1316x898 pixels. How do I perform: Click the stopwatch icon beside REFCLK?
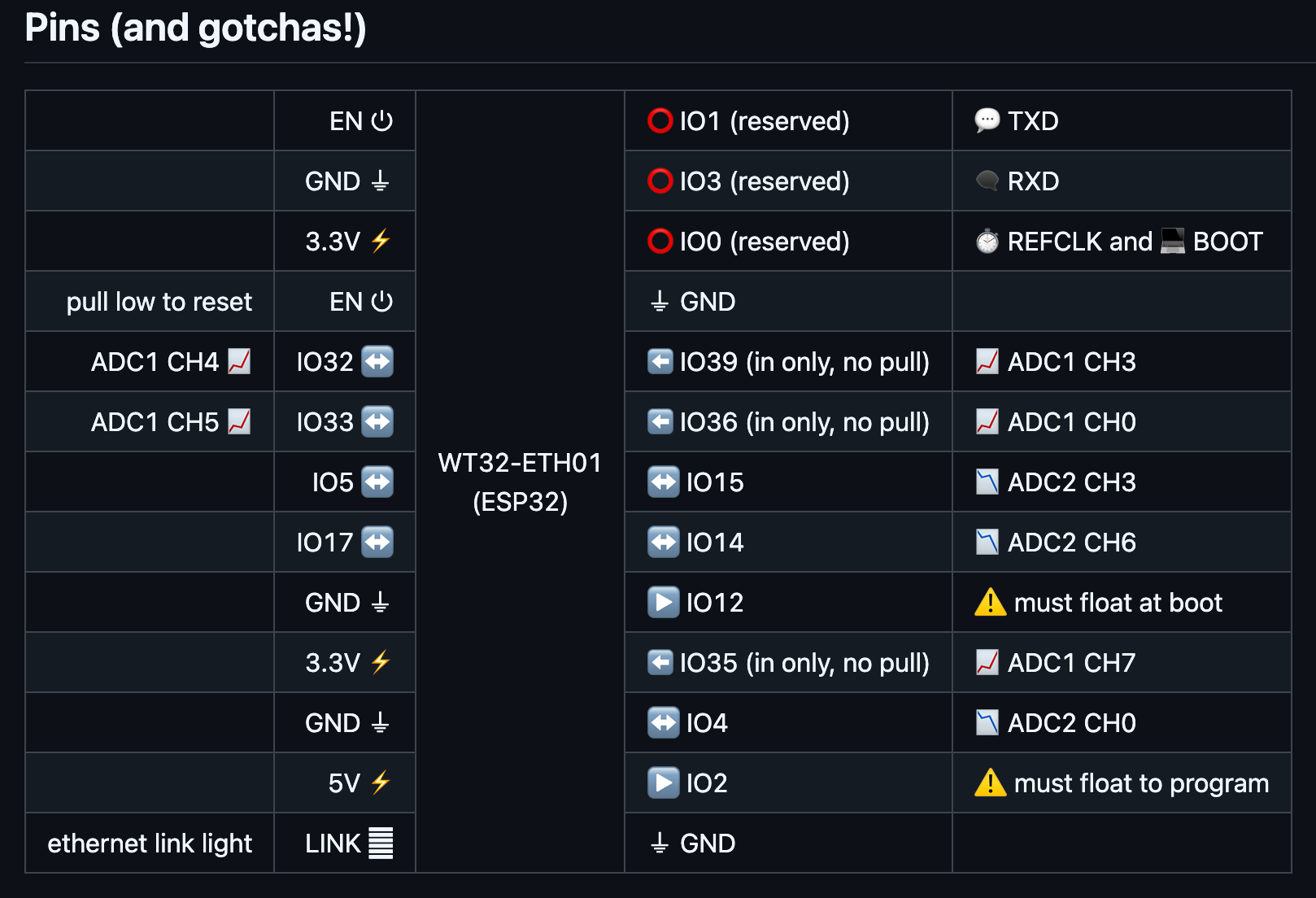point(987,242)
